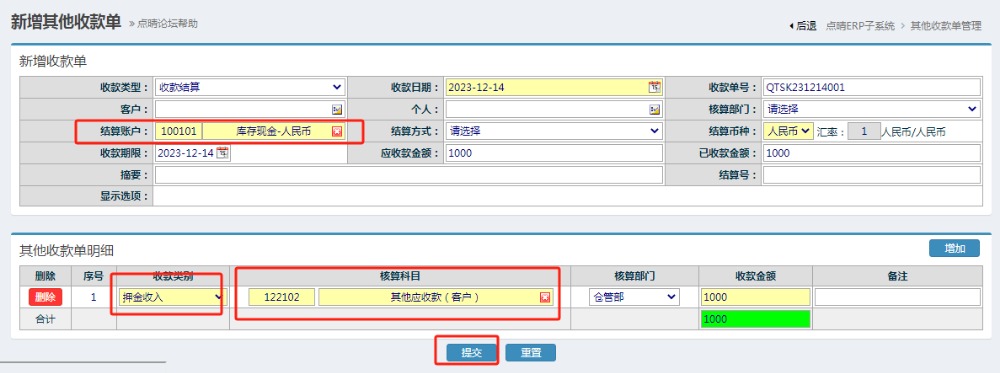Open the 押金收入 category dropdown
Image resolution: width=1000 pixels, height=373 pixels.
point(172,297)
